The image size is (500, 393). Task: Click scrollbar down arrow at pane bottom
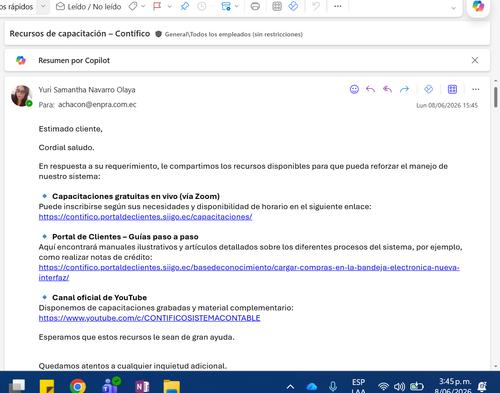pyautogui.click(x=496, y=366)
